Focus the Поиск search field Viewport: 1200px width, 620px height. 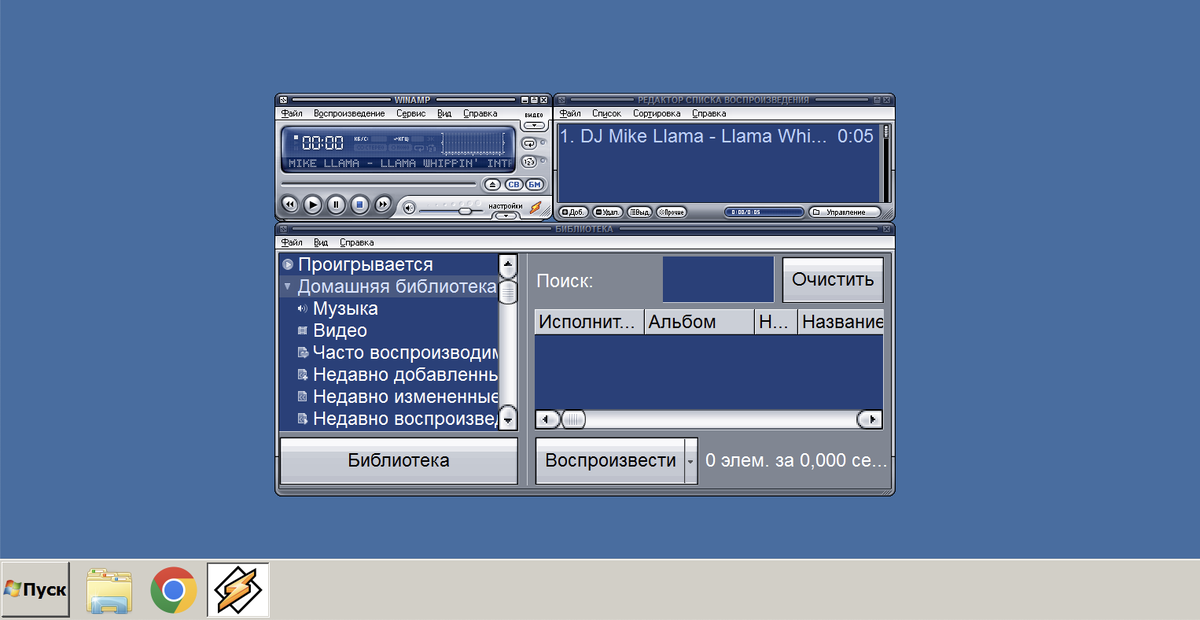[718, 279]
